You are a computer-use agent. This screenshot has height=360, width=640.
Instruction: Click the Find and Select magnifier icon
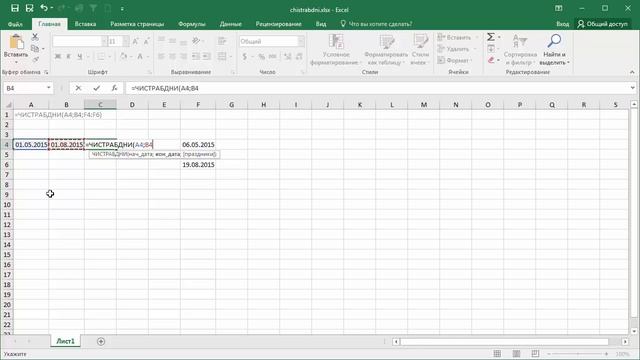554,41
